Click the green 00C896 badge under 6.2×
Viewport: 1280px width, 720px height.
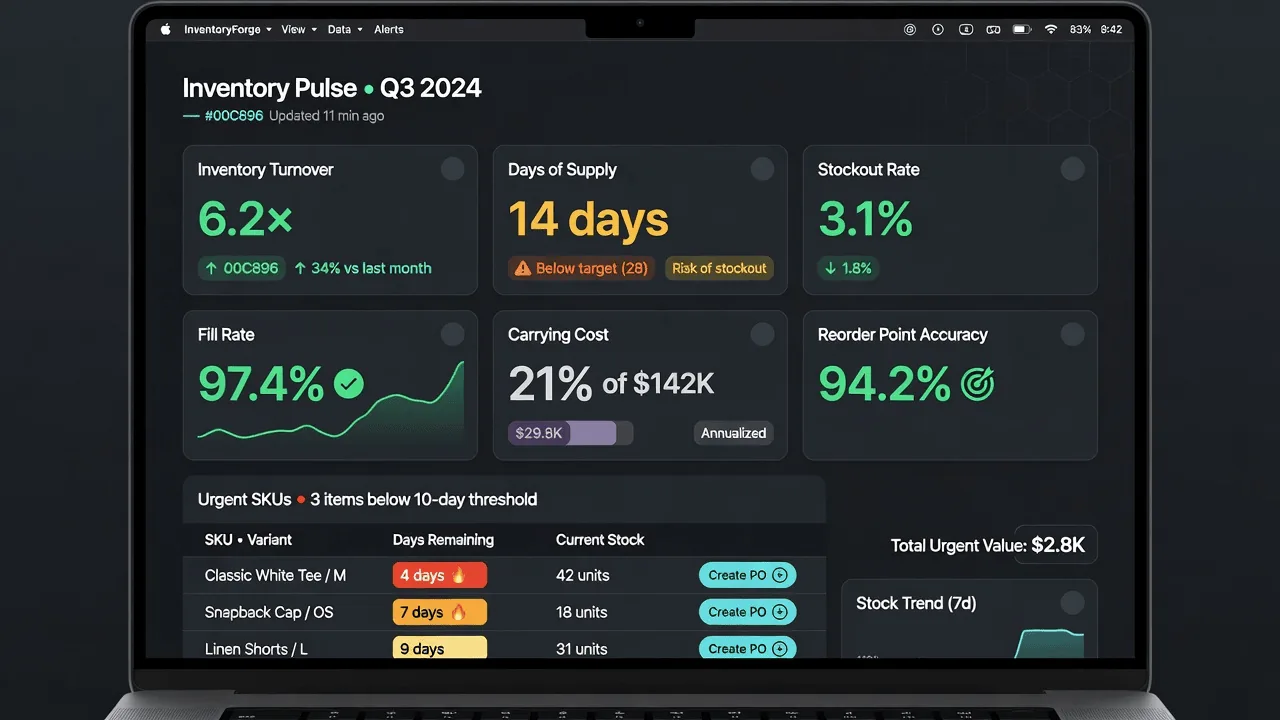click(242, 268)
